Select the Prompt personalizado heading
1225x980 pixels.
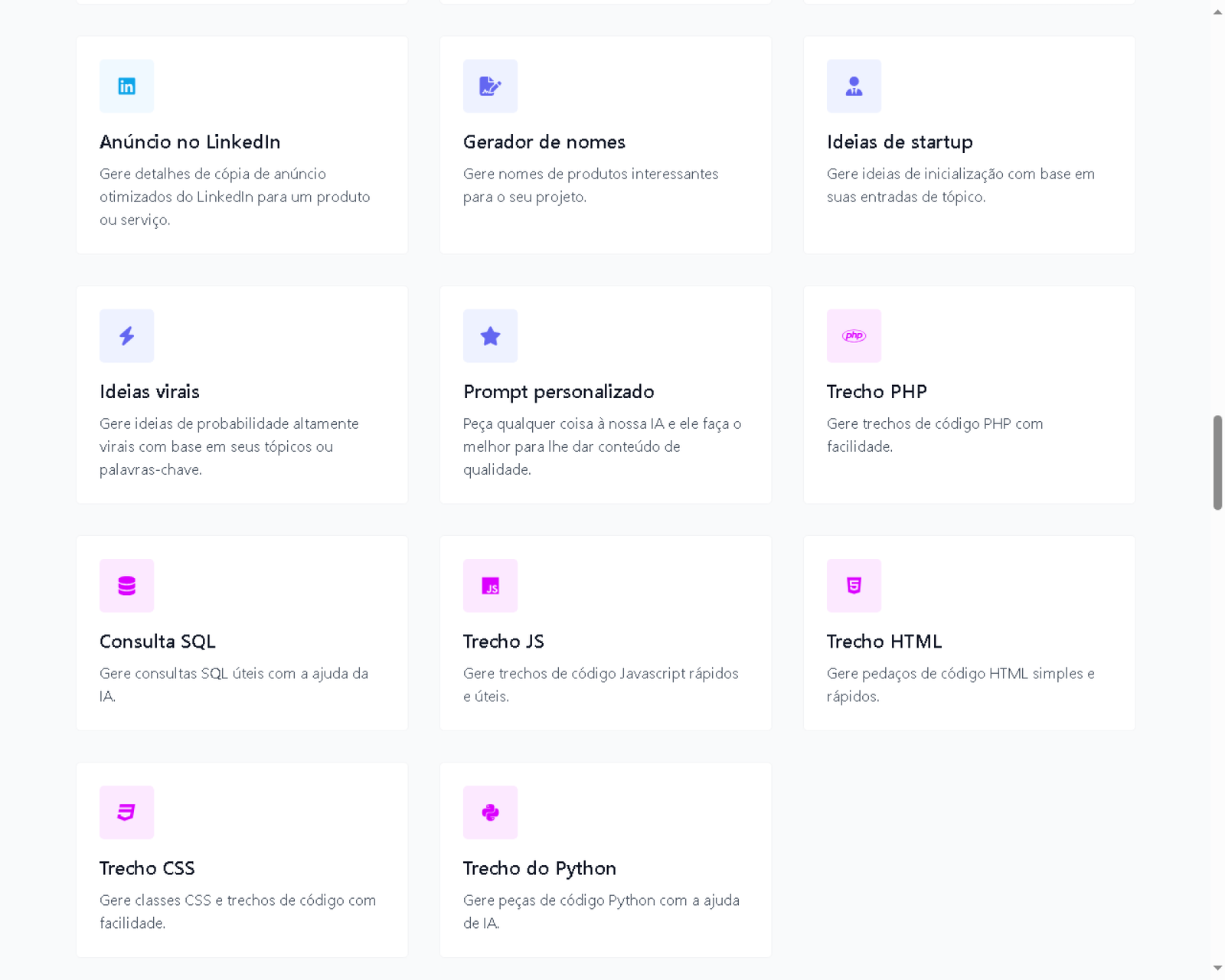[558, 392]
